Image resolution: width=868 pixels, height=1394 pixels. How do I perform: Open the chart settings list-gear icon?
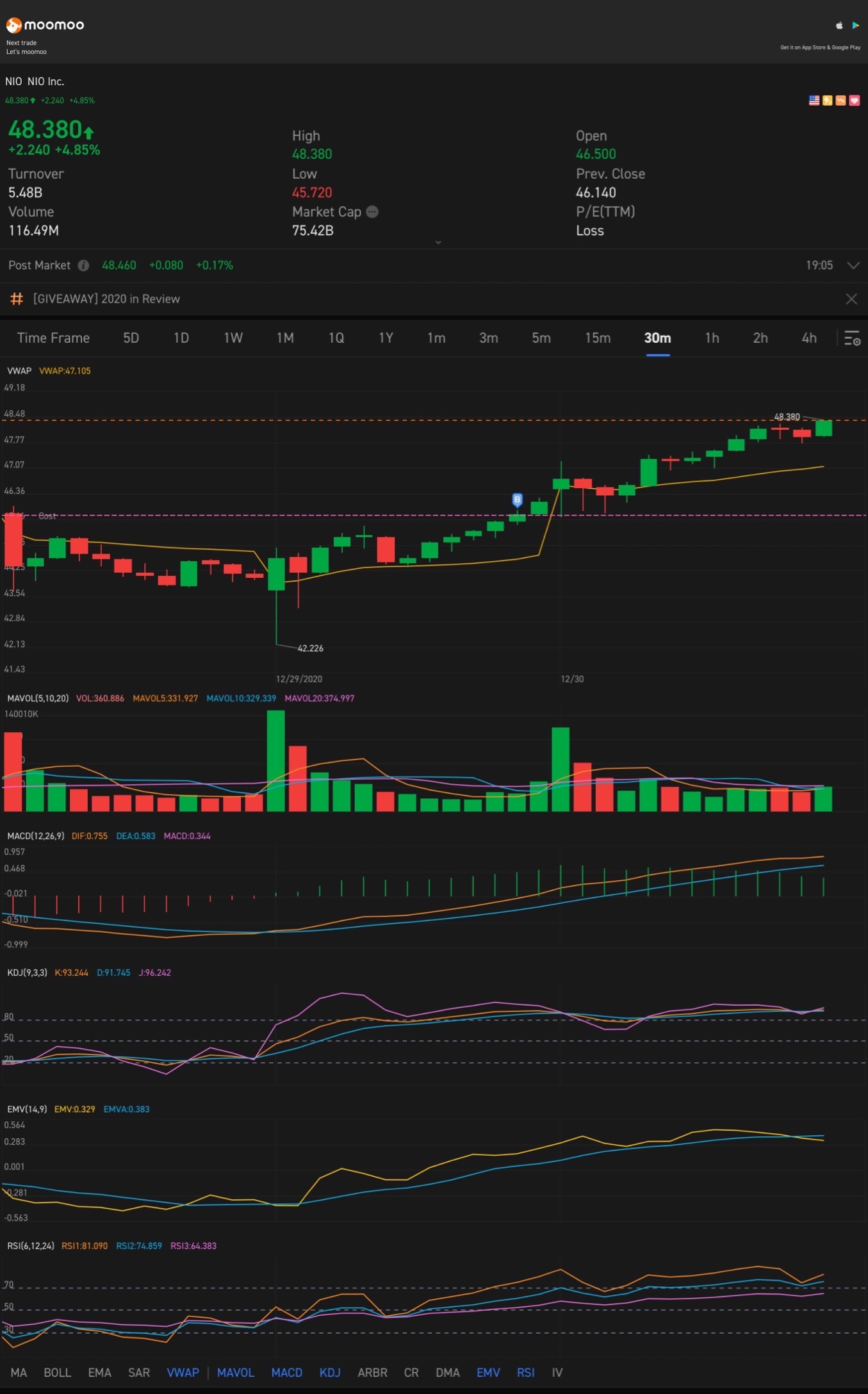click(852, 338)
